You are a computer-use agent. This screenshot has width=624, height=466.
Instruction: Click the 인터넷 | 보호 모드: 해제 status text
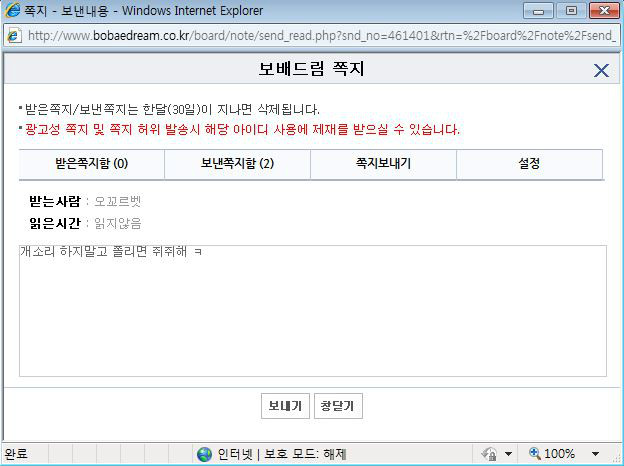coord(282,454)
